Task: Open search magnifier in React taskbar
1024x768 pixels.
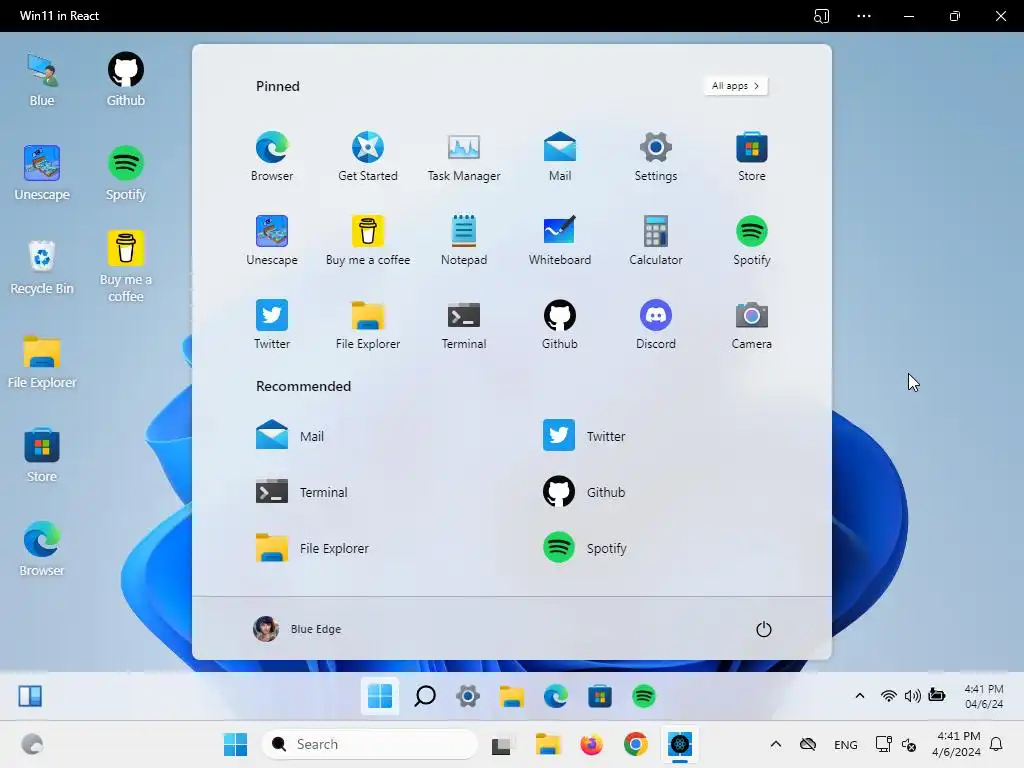Action: pos(424,696)
